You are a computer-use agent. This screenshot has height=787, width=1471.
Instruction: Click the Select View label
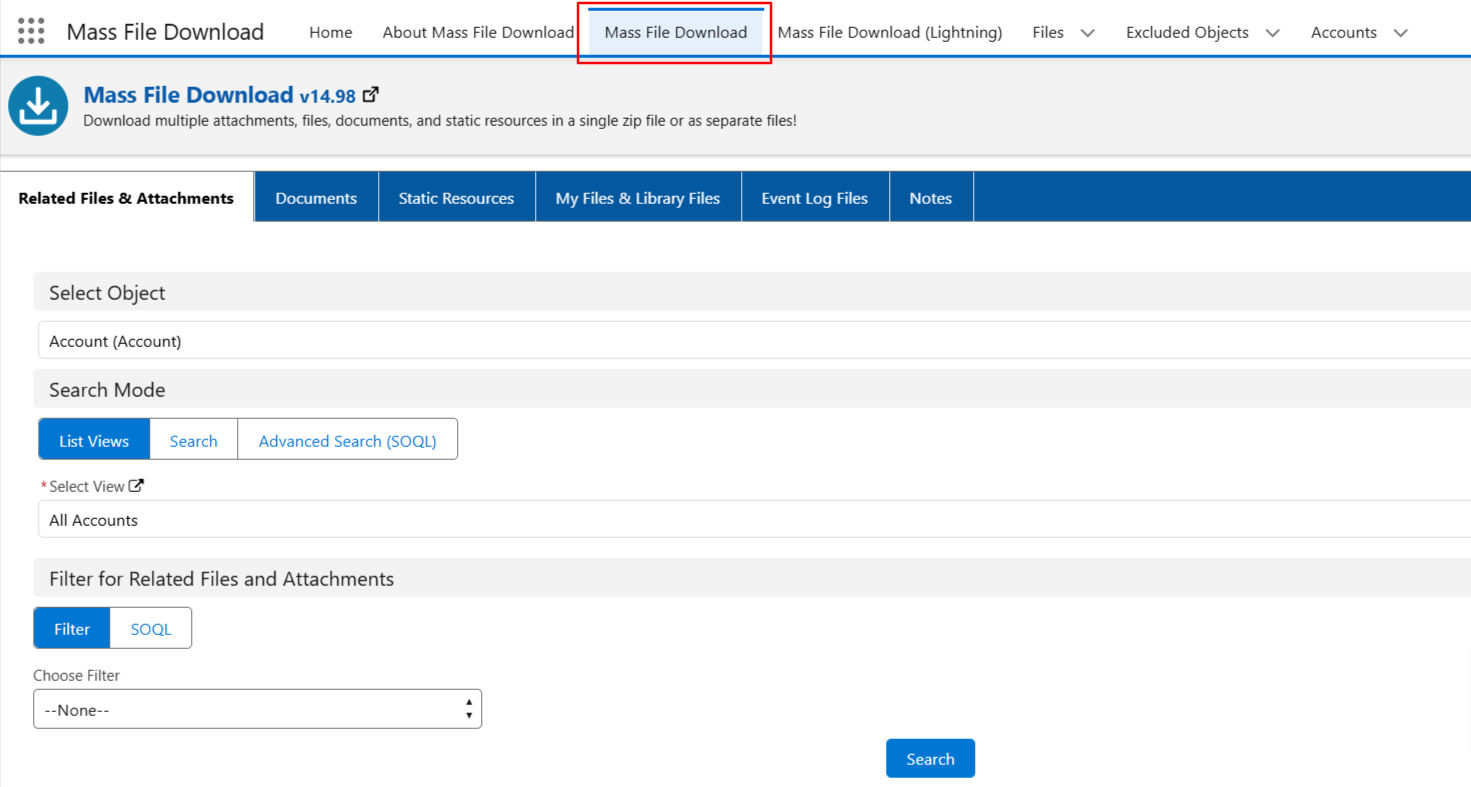point(87,486)
